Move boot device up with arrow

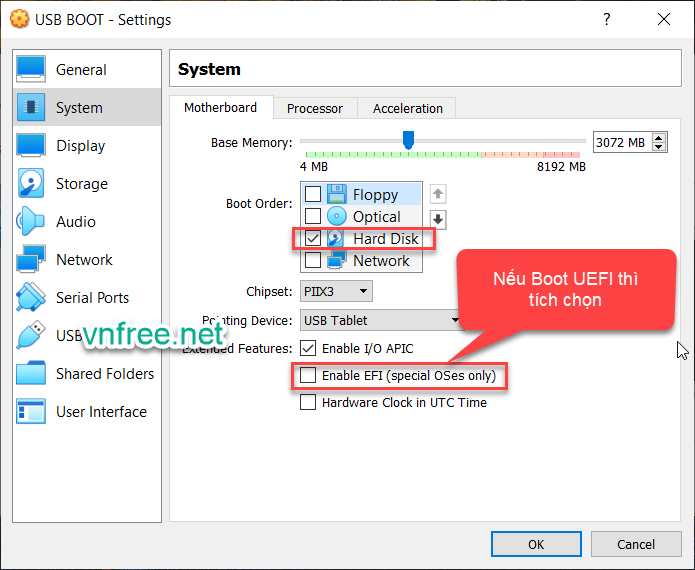438,194
